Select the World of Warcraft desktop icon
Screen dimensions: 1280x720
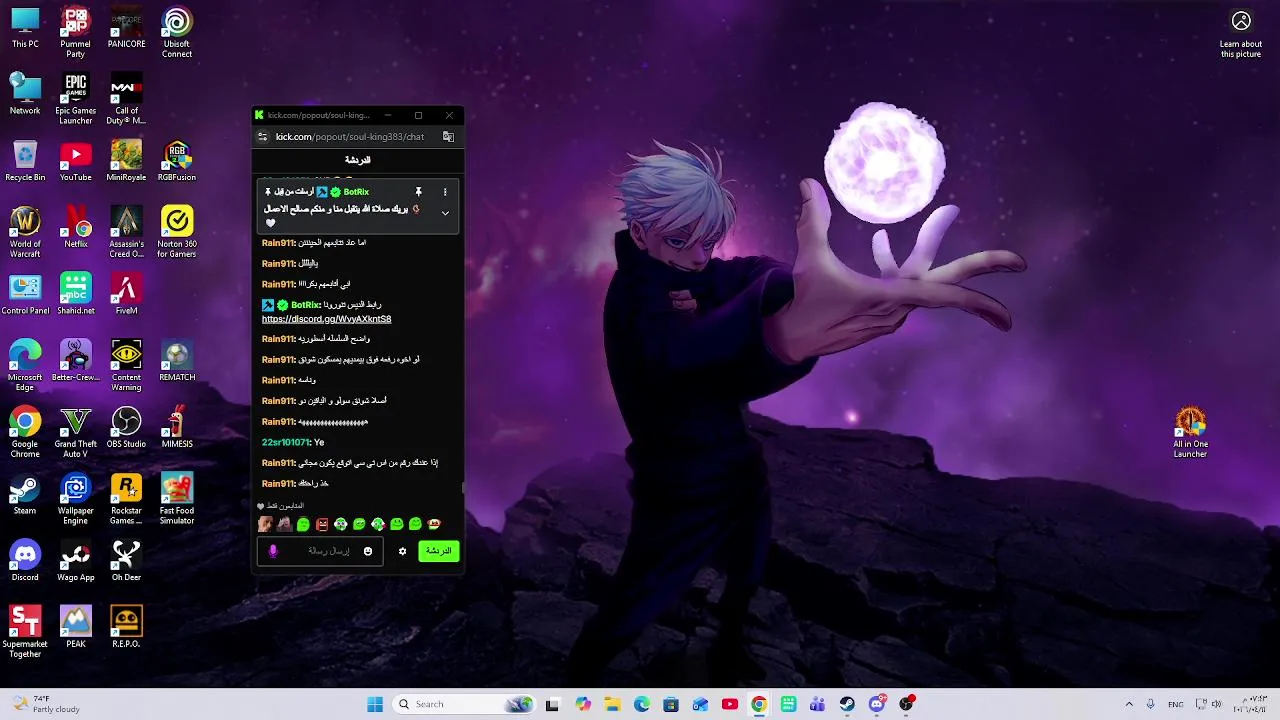point(25,233)
